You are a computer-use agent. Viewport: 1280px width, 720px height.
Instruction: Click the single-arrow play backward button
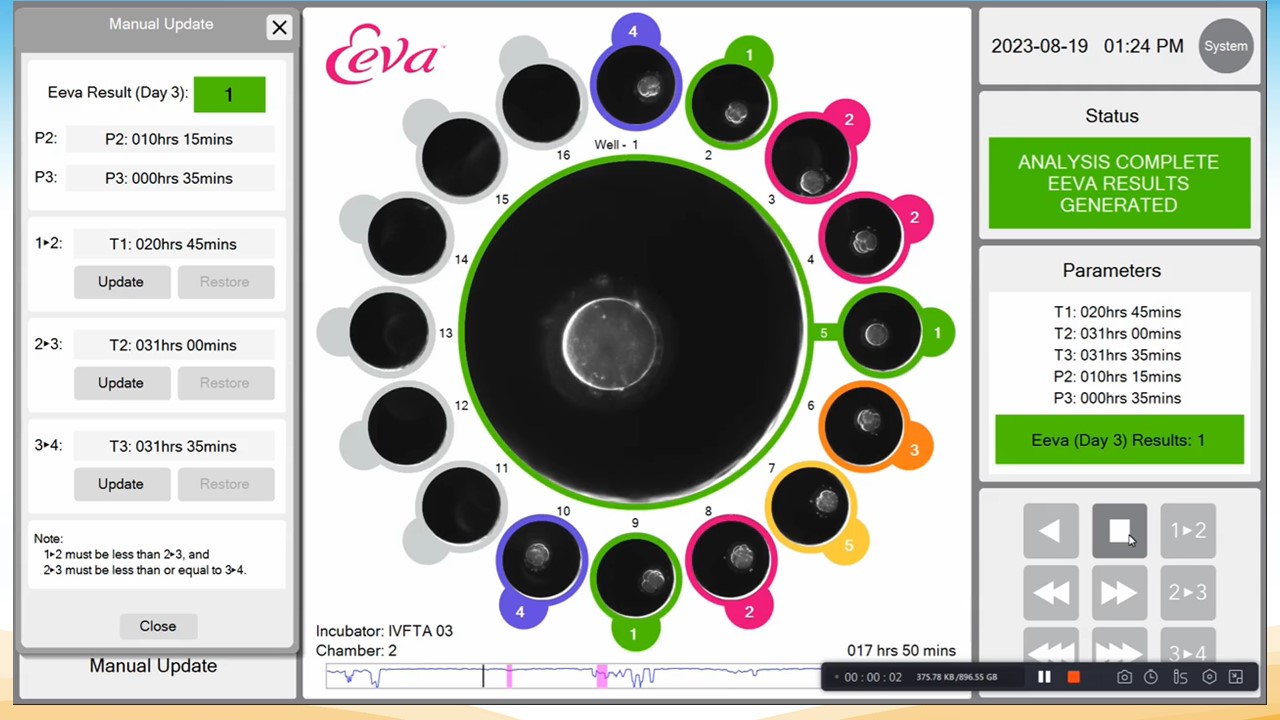(x=1050, y=531)
